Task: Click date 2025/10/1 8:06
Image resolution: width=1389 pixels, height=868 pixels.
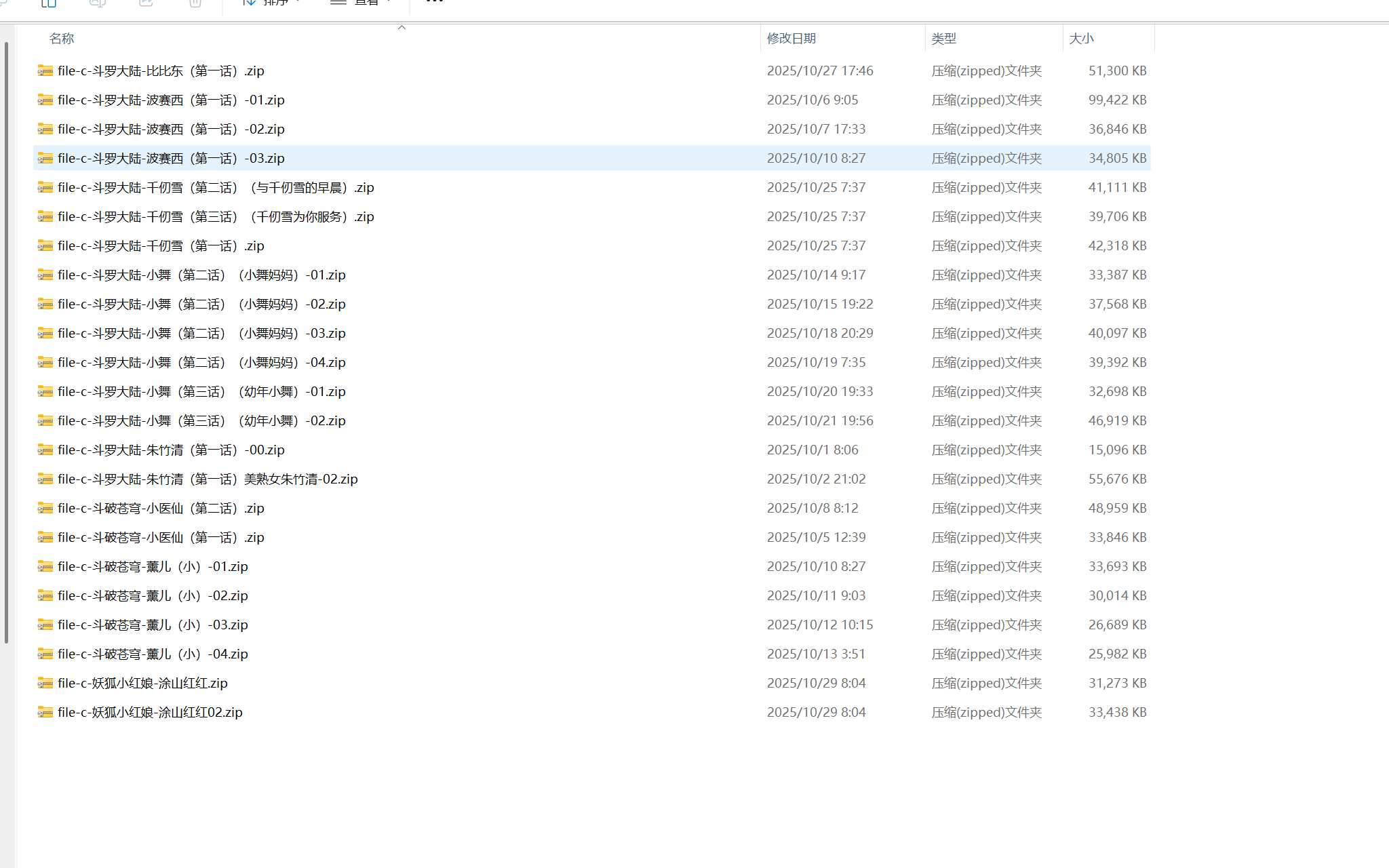Action: click(x=813, y=450)
